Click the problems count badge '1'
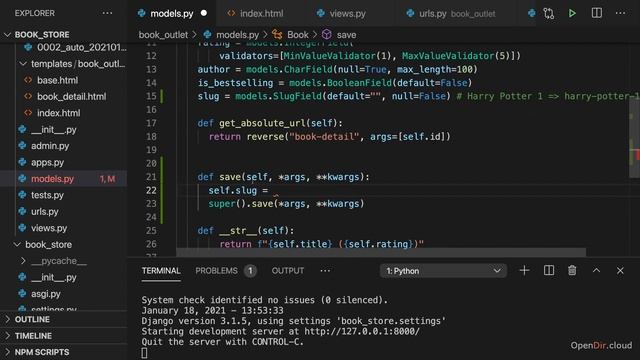 pyautogui.click(x=250, y=271)
